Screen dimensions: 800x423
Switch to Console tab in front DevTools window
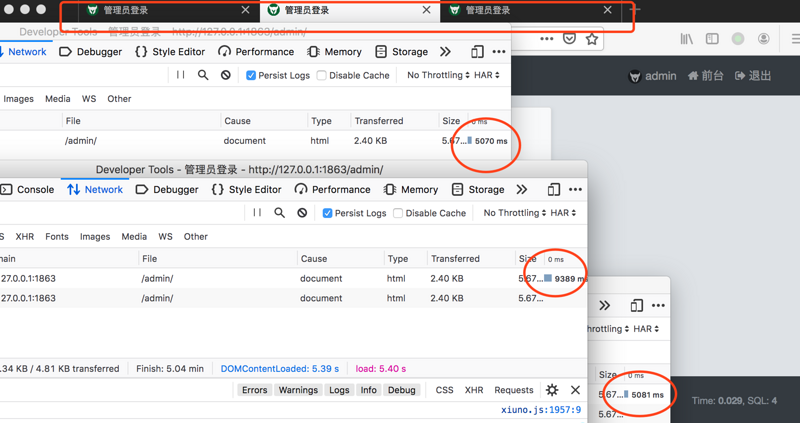28,189
